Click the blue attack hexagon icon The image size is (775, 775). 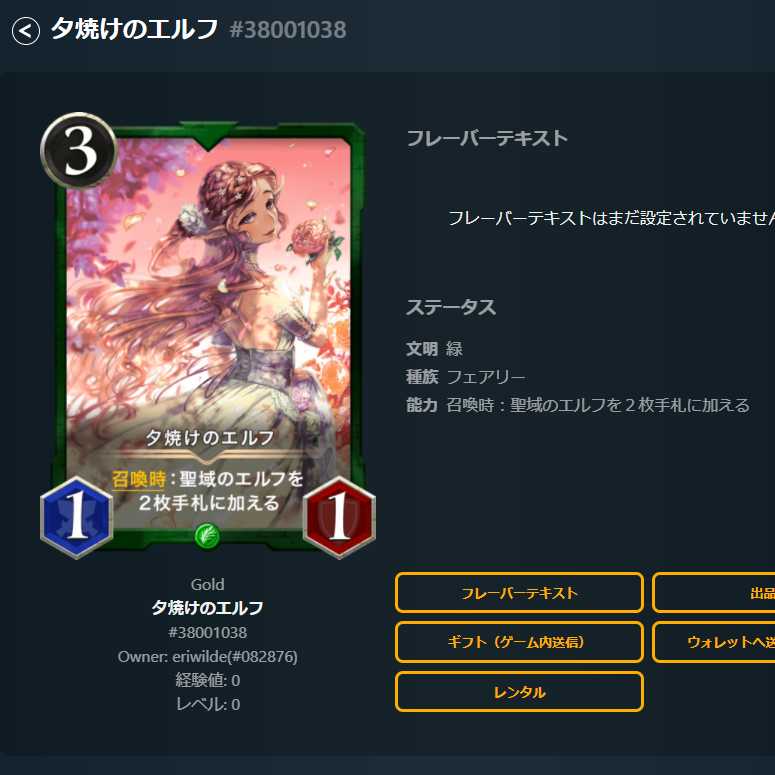[x=77, y=517]
